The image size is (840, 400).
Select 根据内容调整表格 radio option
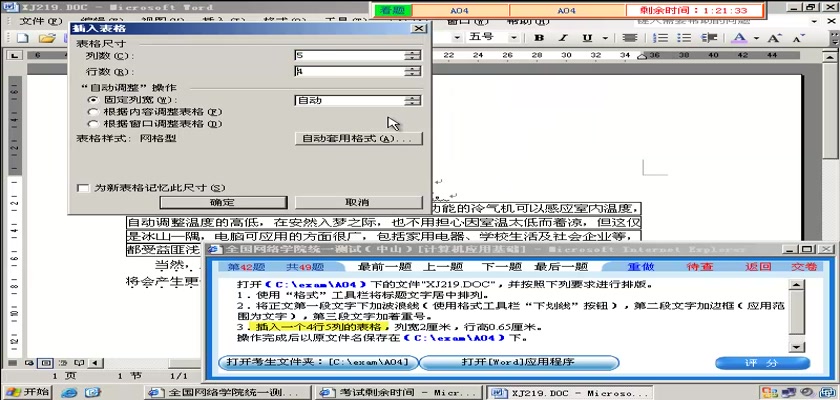93,112
